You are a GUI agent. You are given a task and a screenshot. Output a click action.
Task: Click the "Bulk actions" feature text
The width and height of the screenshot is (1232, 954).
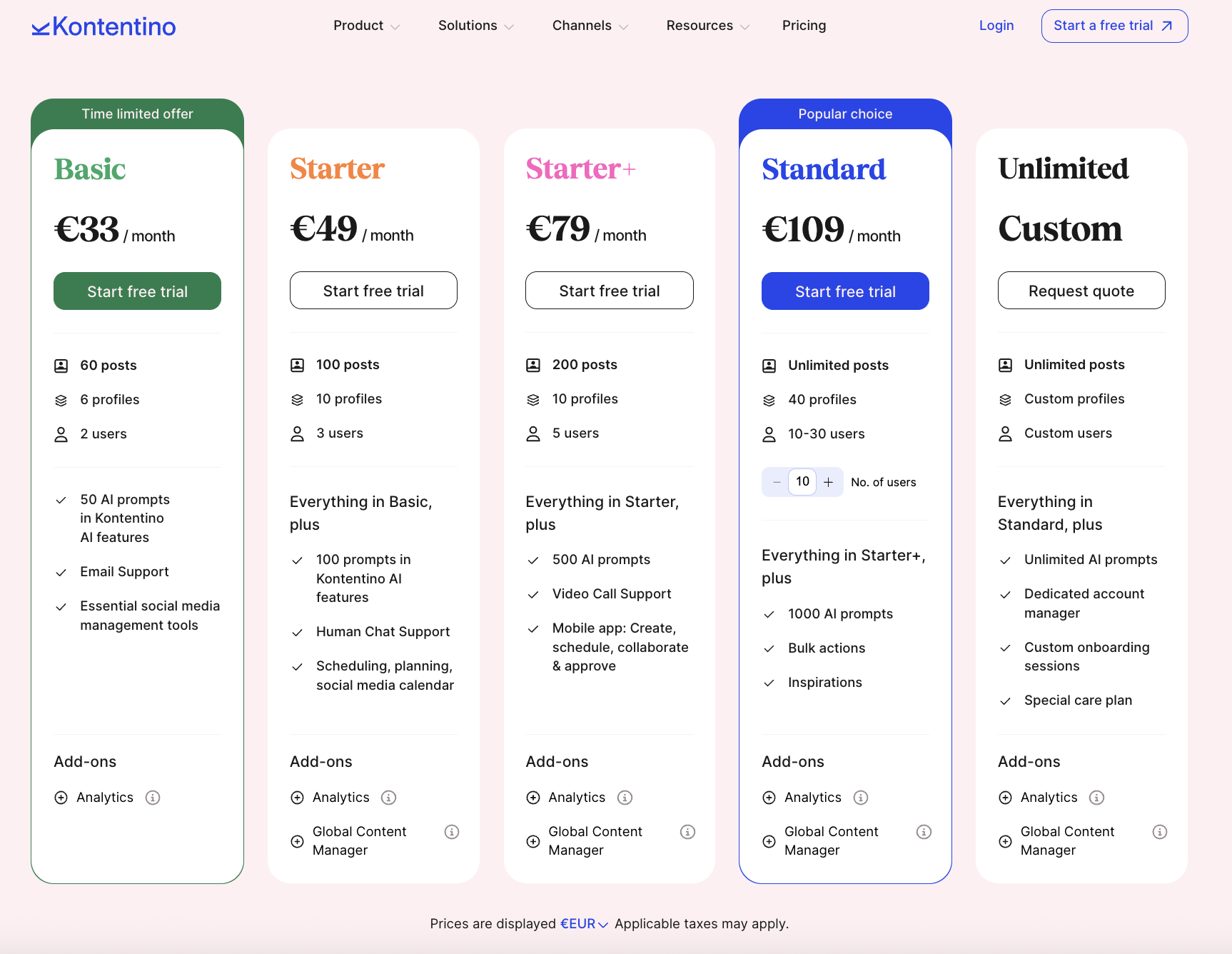[827, 648]
